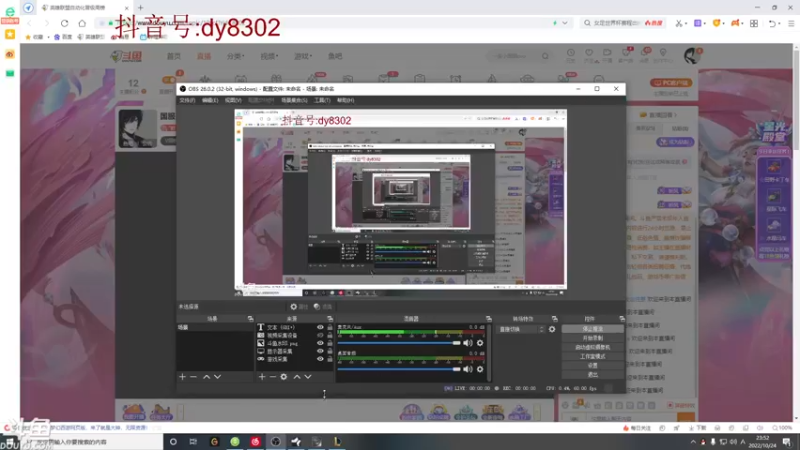The image size is (800, 450).
Task: Add a new source in OBS sources panel
Action: pos(262,377)
